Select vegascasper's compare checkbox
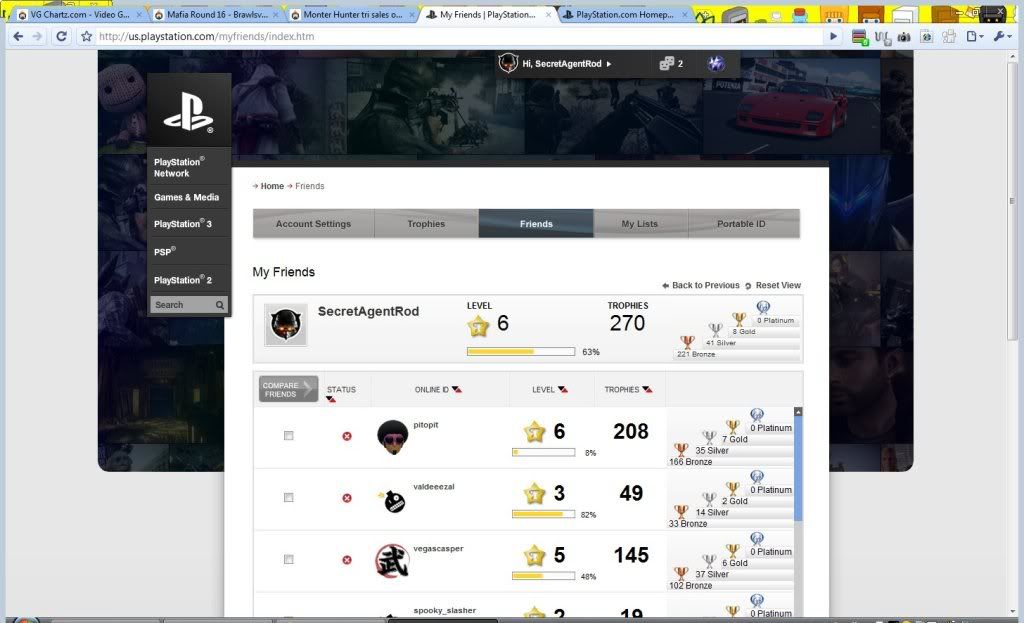The width and height of the screenshot is (1024, 623). tap(289, 560)
